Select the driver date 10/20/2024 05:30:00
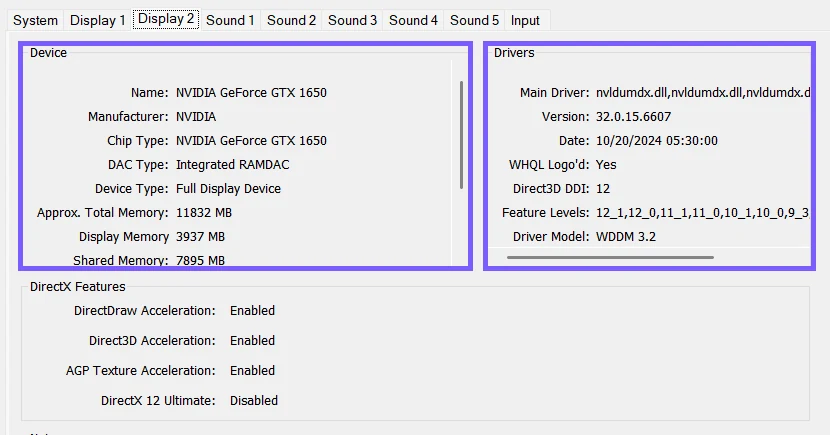The width and height of the screenshot is (830, 435). tap(656, 141)
